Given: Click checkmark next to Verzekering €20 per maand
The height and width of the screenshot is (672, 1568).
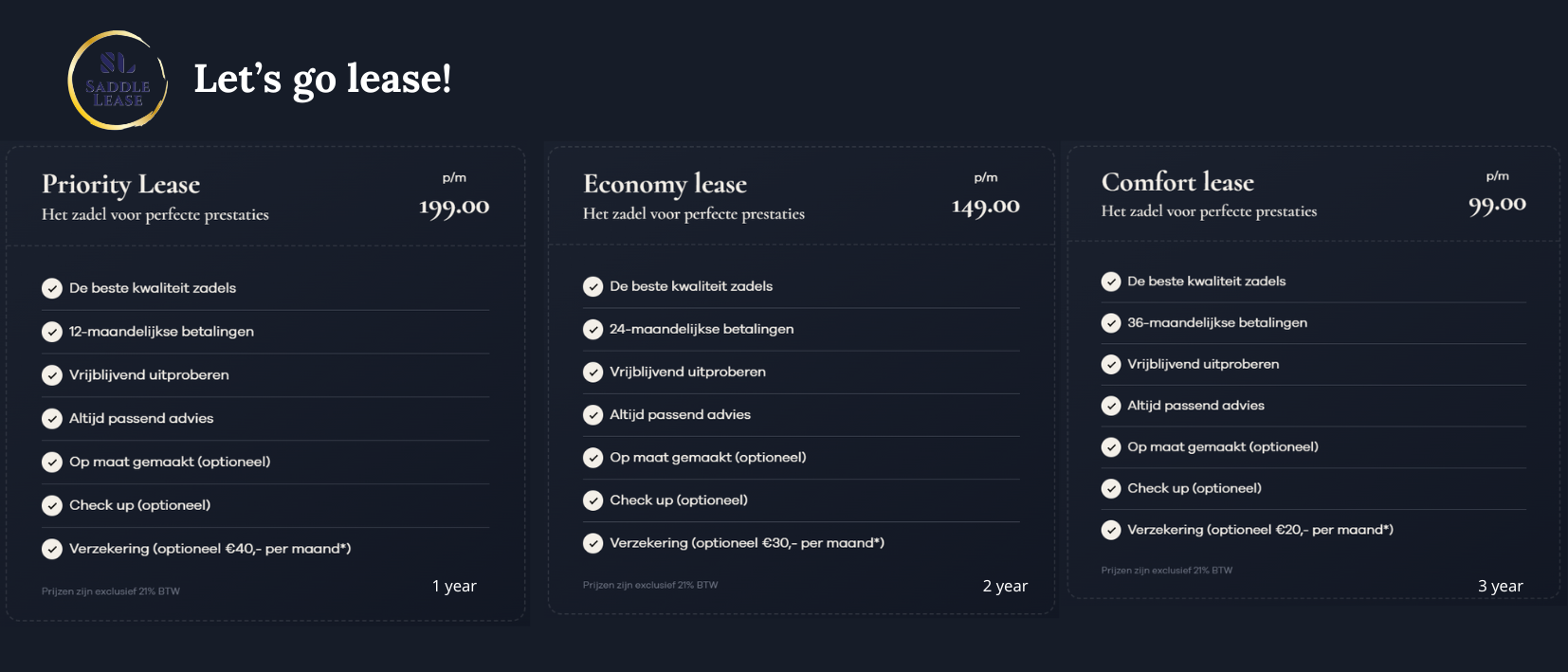Looking at the screenshot, I should coord(1111,530).
